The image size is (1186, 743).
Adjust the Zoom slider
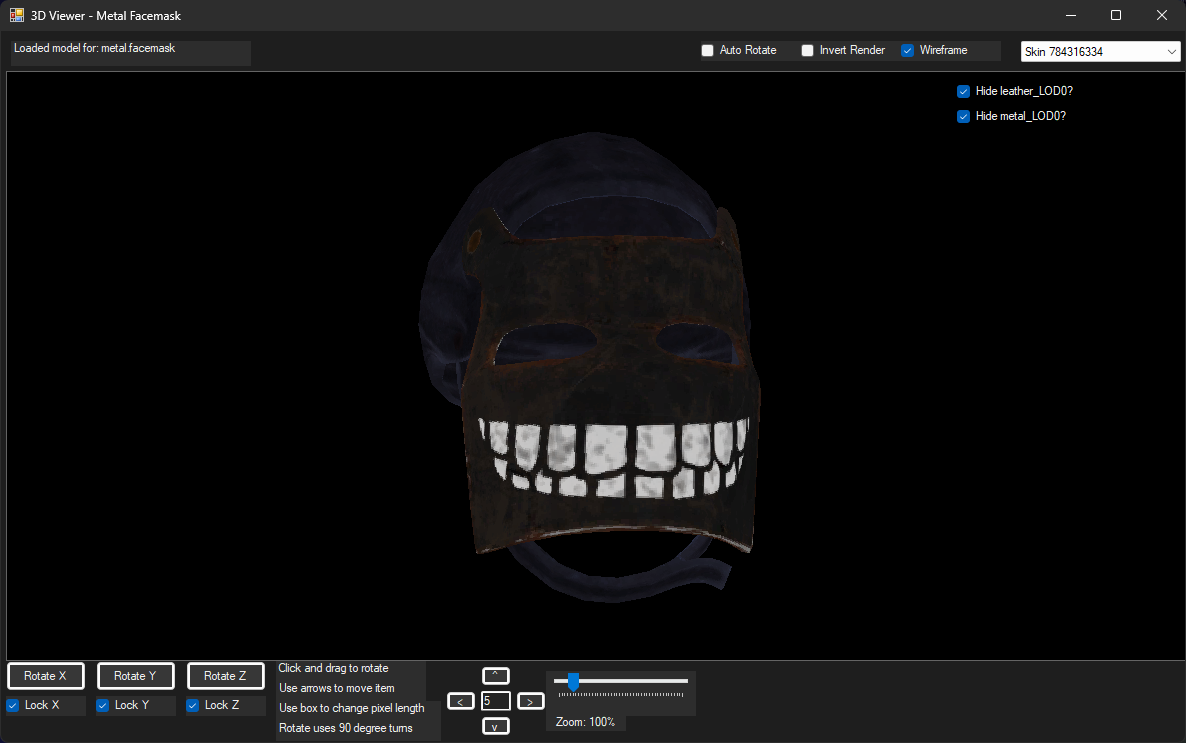click(572, 682)
